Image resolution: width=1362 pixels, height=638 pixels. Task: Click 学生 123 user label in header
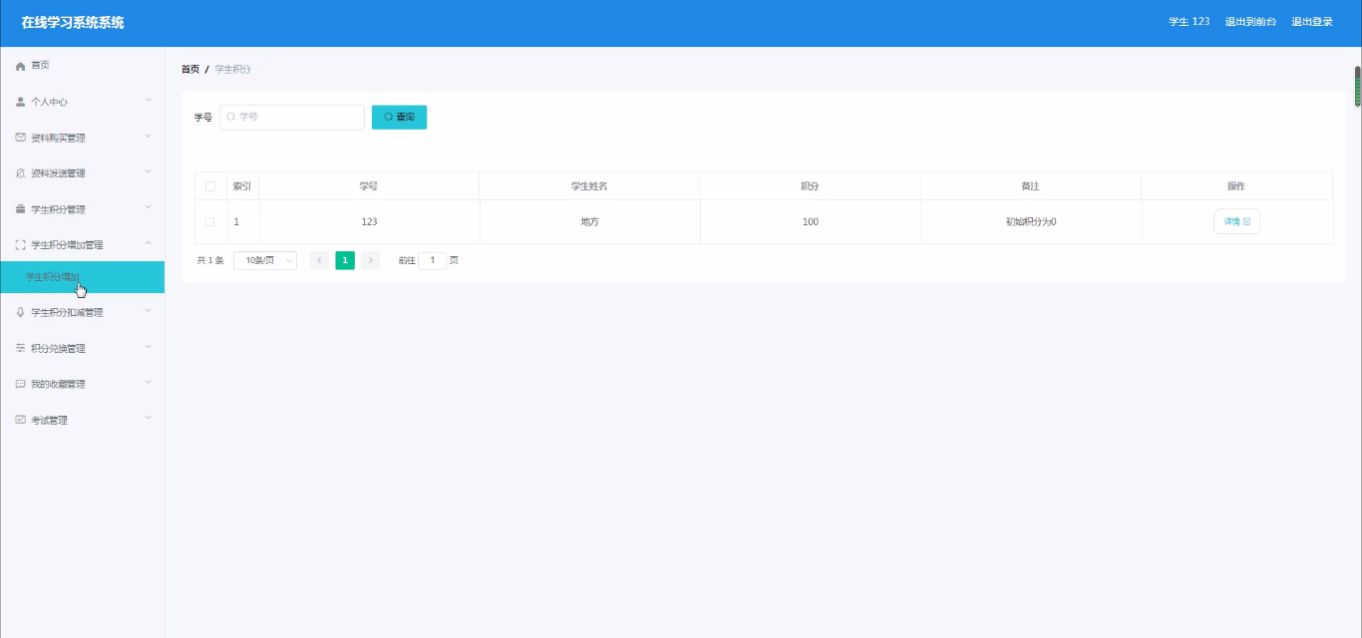(x=1189, y=22)
